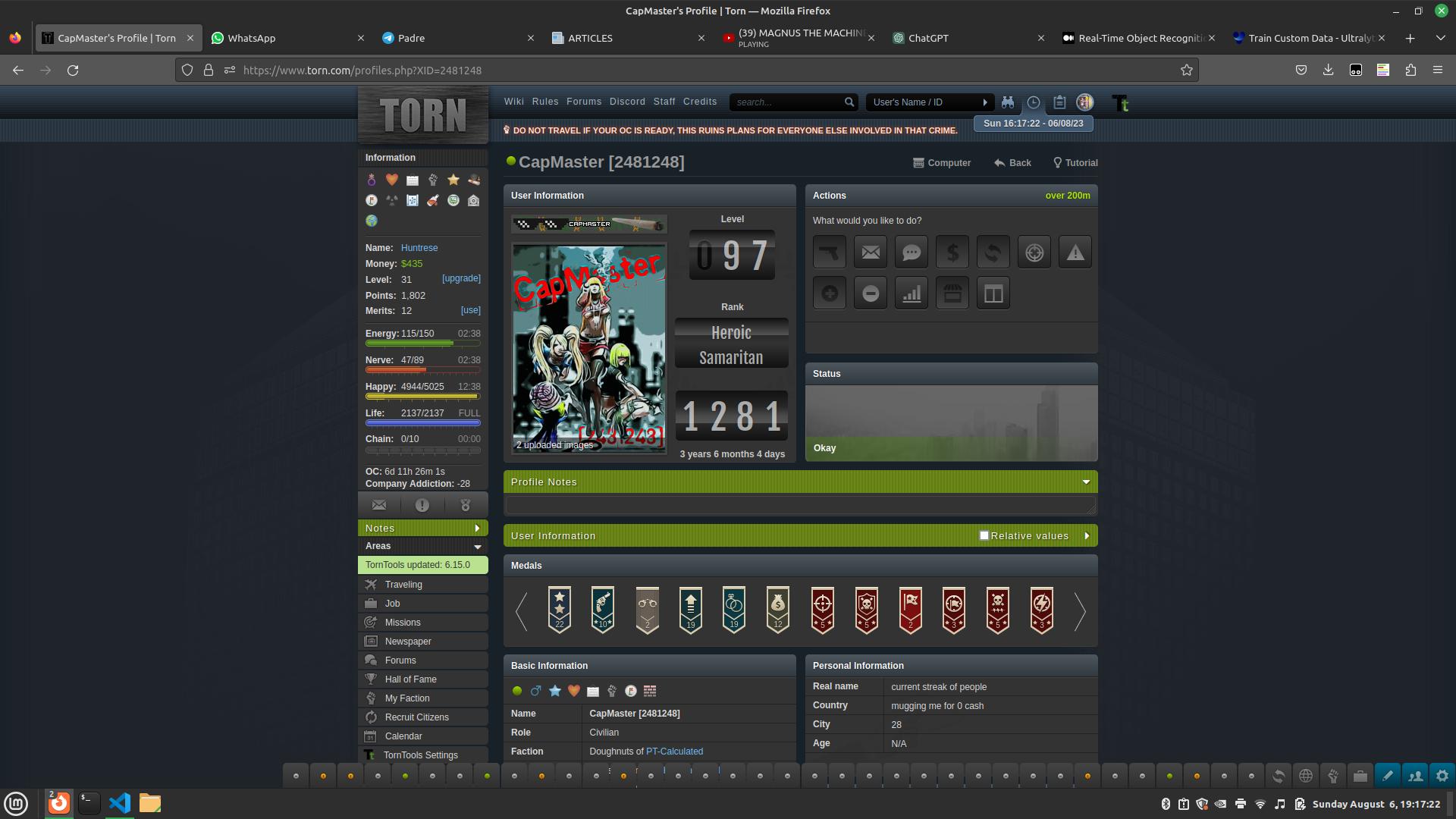Open Hall of Fame in Areas list
This screenshot has height=819, width=1456.
[423, 679]
